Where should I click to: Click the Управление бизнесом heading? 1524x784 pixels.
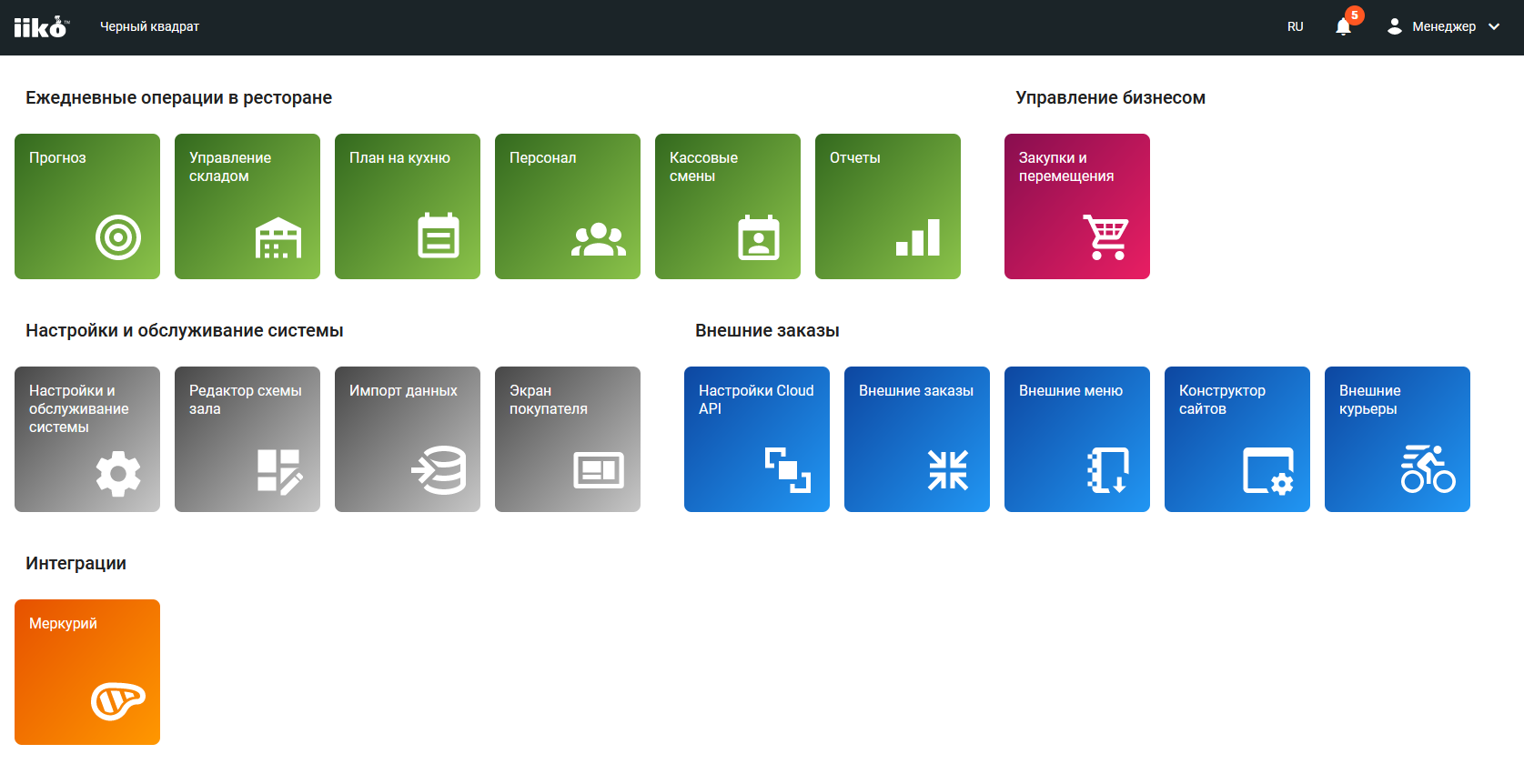click(x=1110, y=97)
